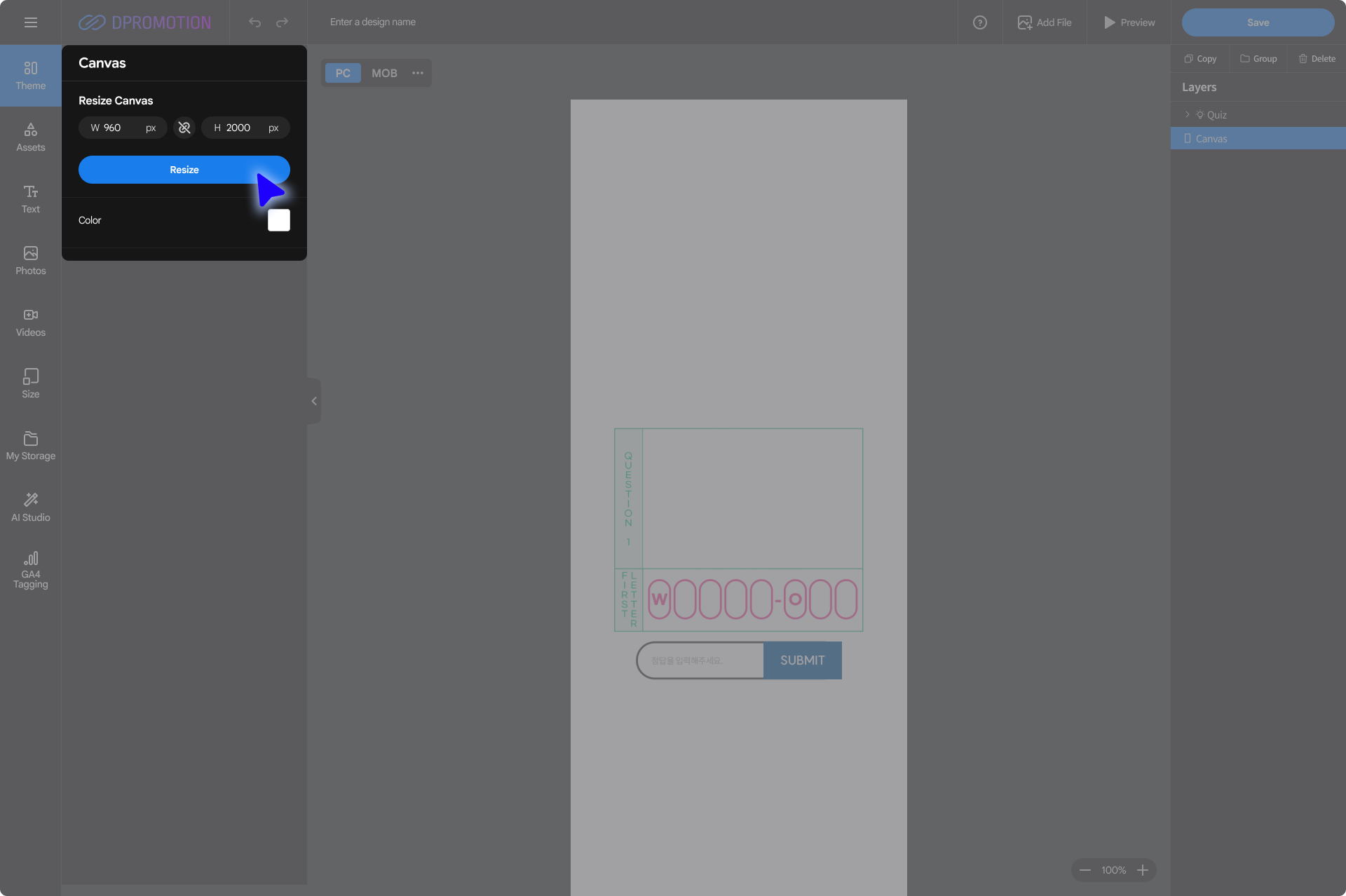This screenshot has width=1346, height=896.
Task: Switch to PC view
Action: (x=343, y=73)
